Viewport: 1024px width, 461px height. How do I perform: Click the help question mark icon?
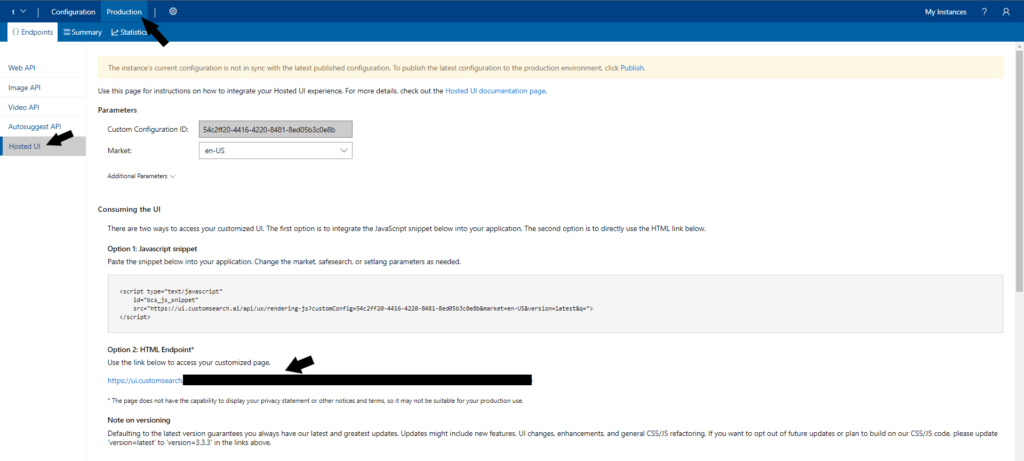coord(984,11)
